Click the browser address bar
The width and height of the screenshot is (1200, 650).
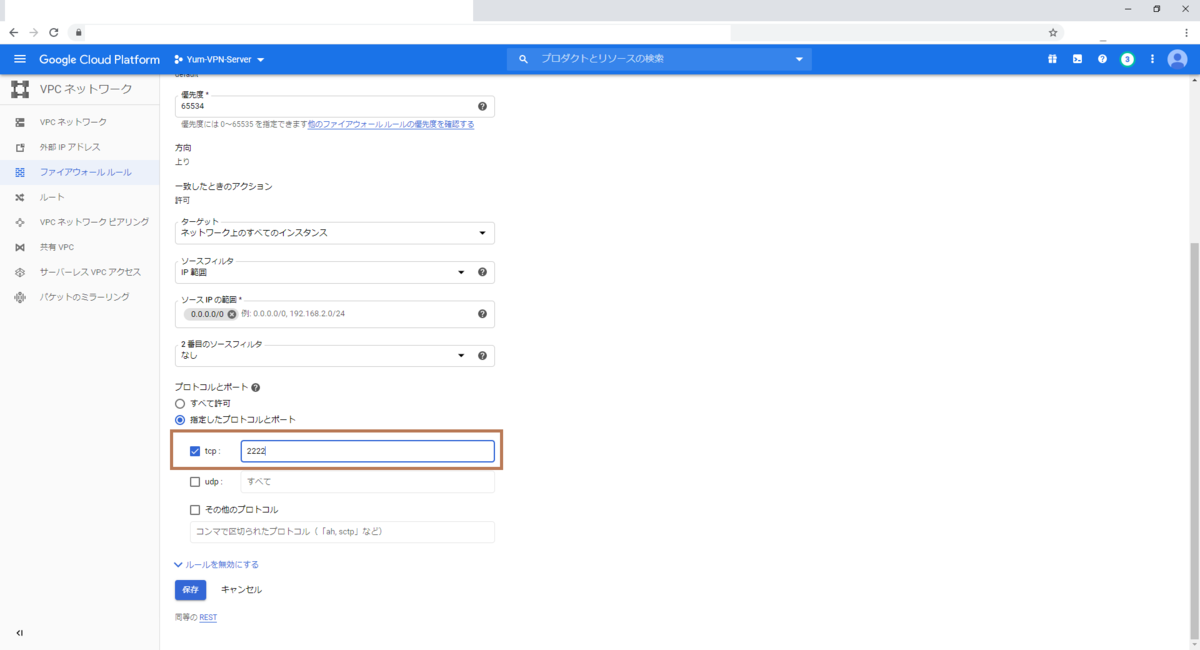click(555, 32)
